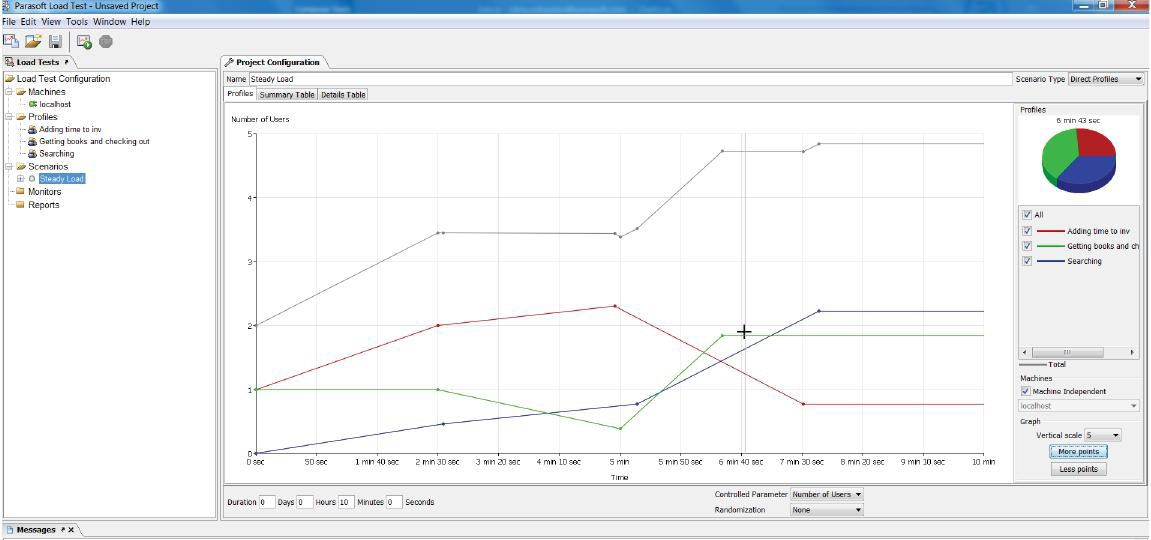Select the Profiles graph tab
The height and width of the screenshot is (540, 1151).
click(240, 94)
